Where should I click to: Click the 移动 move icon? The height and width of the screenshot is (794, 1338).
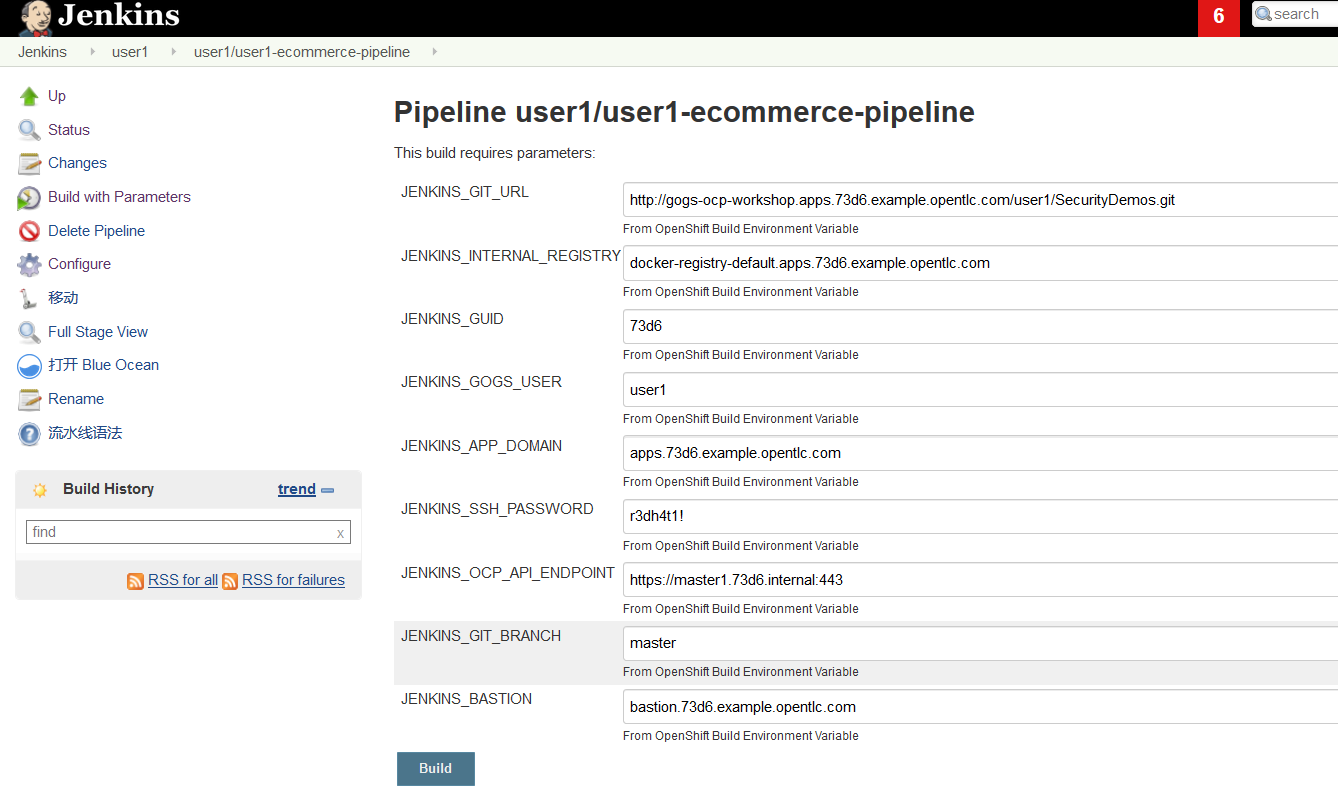[x=29, y=298]
